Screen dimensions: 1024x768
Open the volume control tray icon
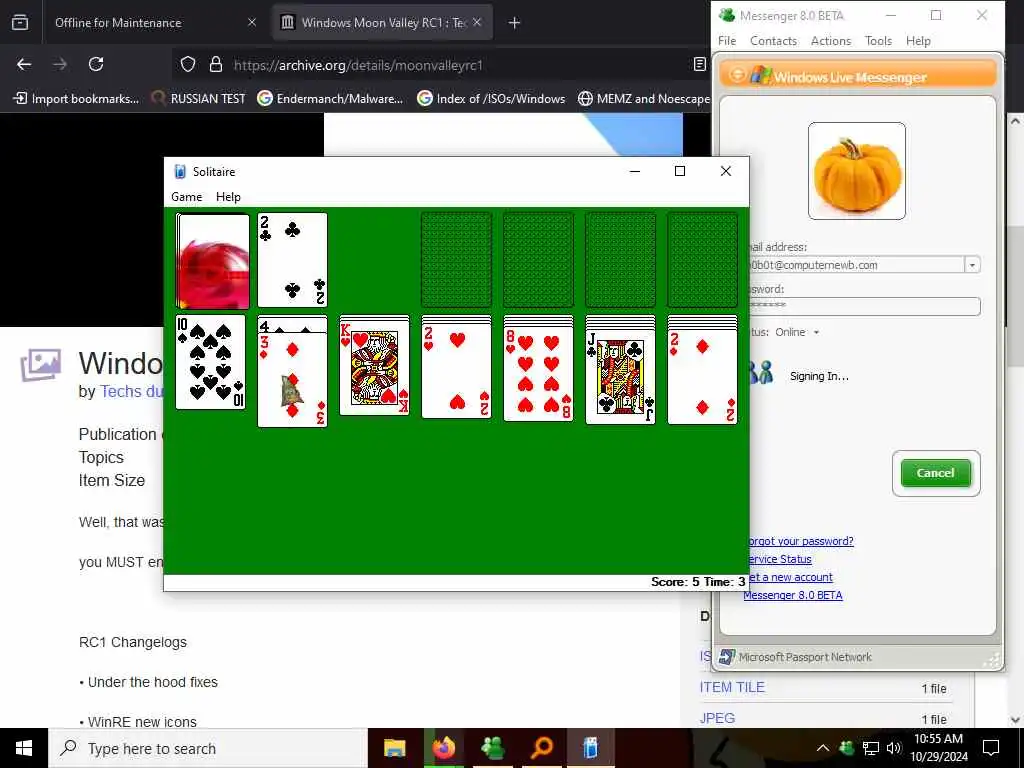[x=893, y=748]
